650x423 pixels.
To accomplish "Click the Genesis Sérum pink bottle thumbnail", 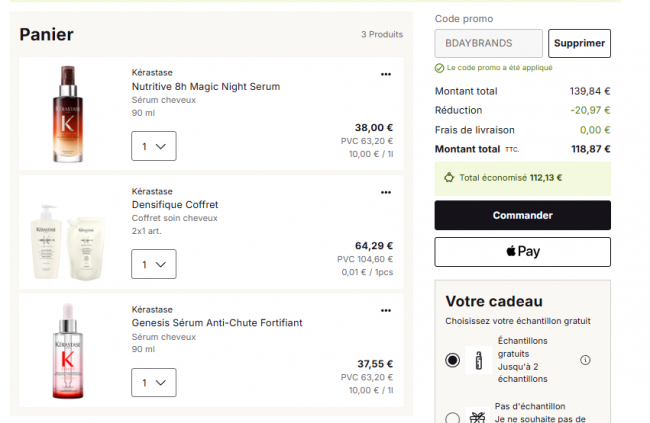I will pos(68,351).
